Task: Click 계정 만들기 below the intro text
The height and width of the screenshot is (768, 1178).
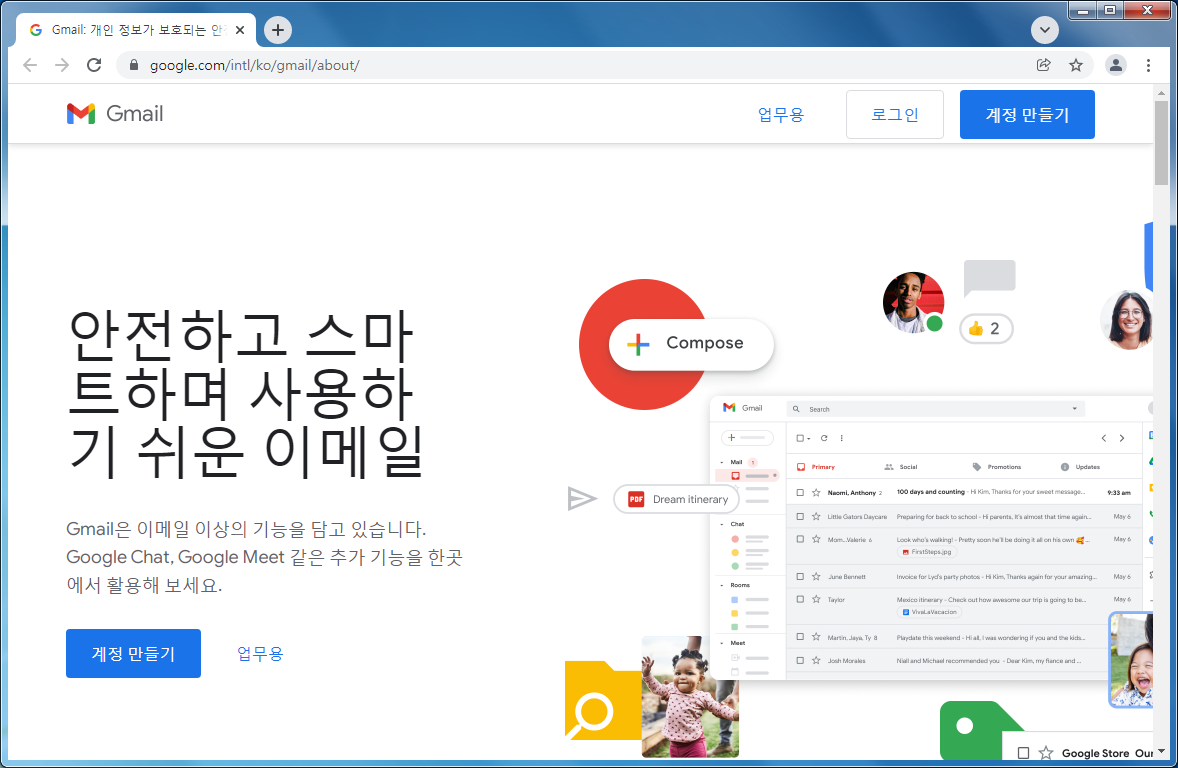Action: pos(134,653)
